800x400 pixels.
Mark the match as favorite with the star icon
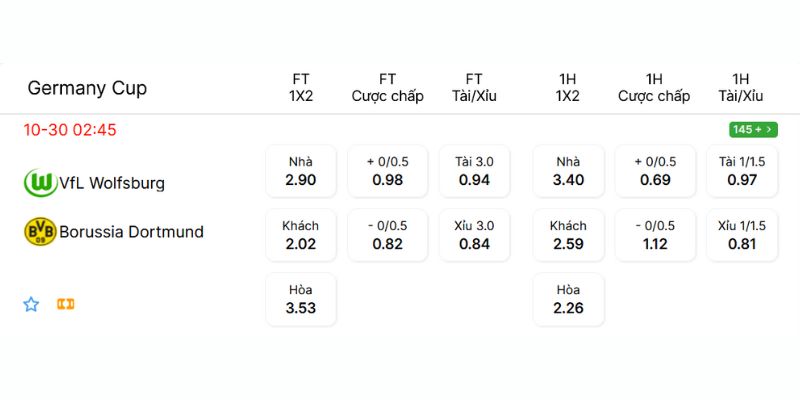[x=31, y=304]
